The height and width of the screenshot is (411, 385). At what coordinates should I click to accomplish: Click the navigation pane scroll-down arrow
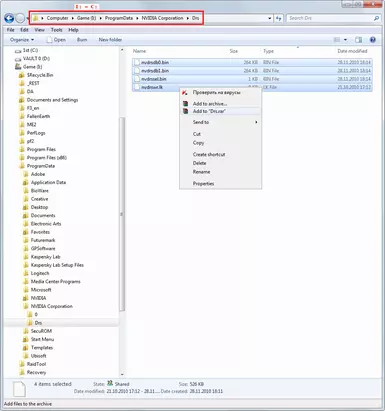[x=122, y=375]
